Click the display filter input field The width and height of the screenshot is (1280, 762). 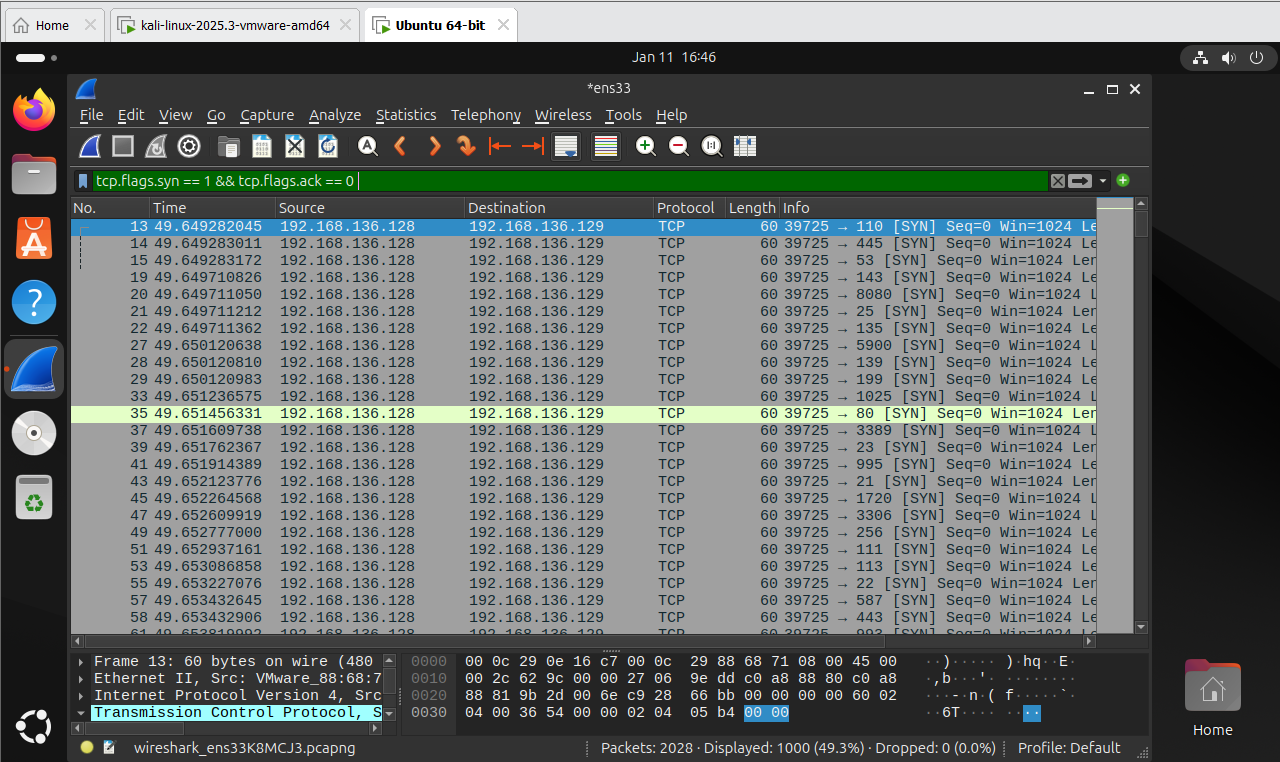point(570,181)
